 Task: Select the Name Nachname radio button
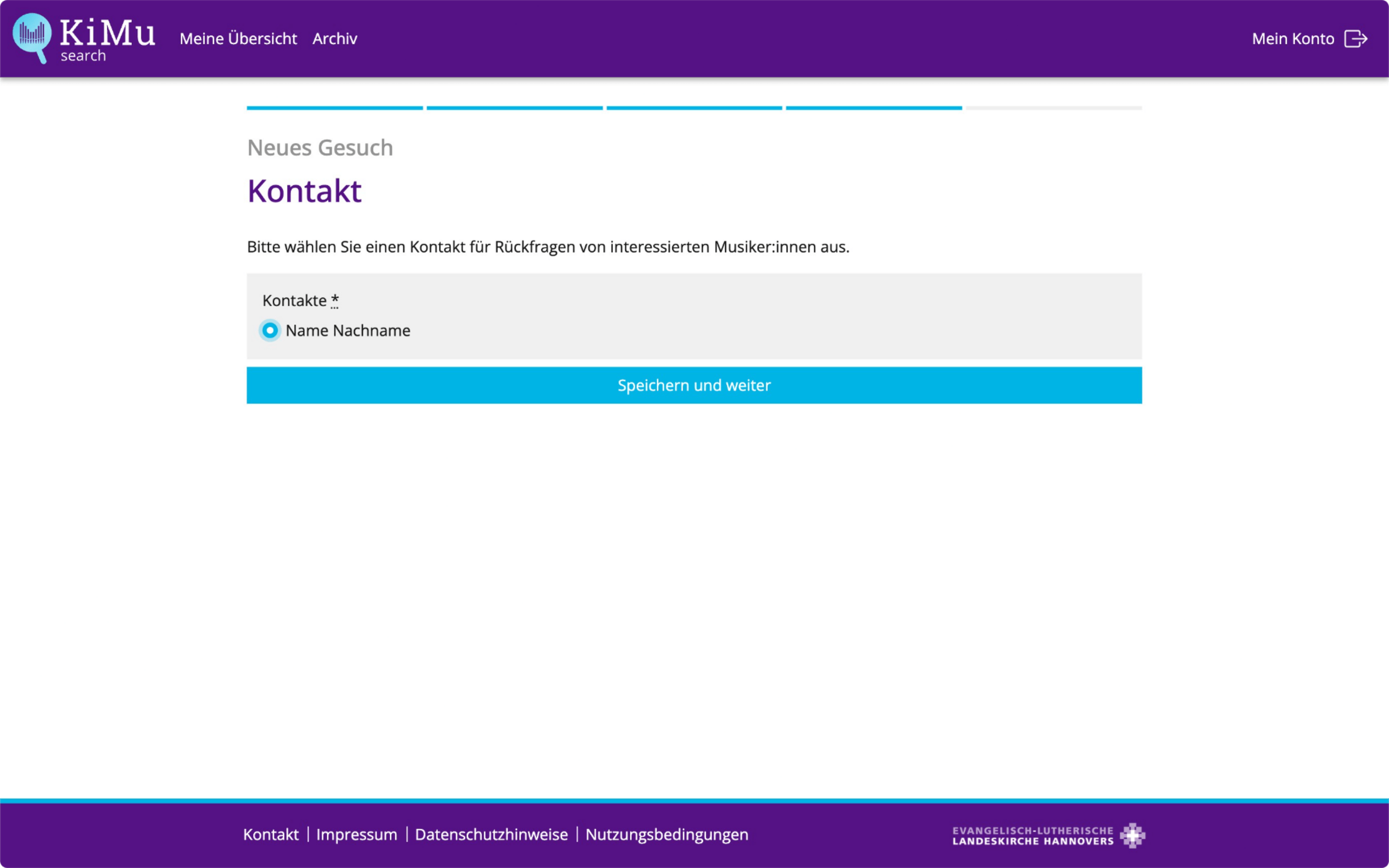270,331
